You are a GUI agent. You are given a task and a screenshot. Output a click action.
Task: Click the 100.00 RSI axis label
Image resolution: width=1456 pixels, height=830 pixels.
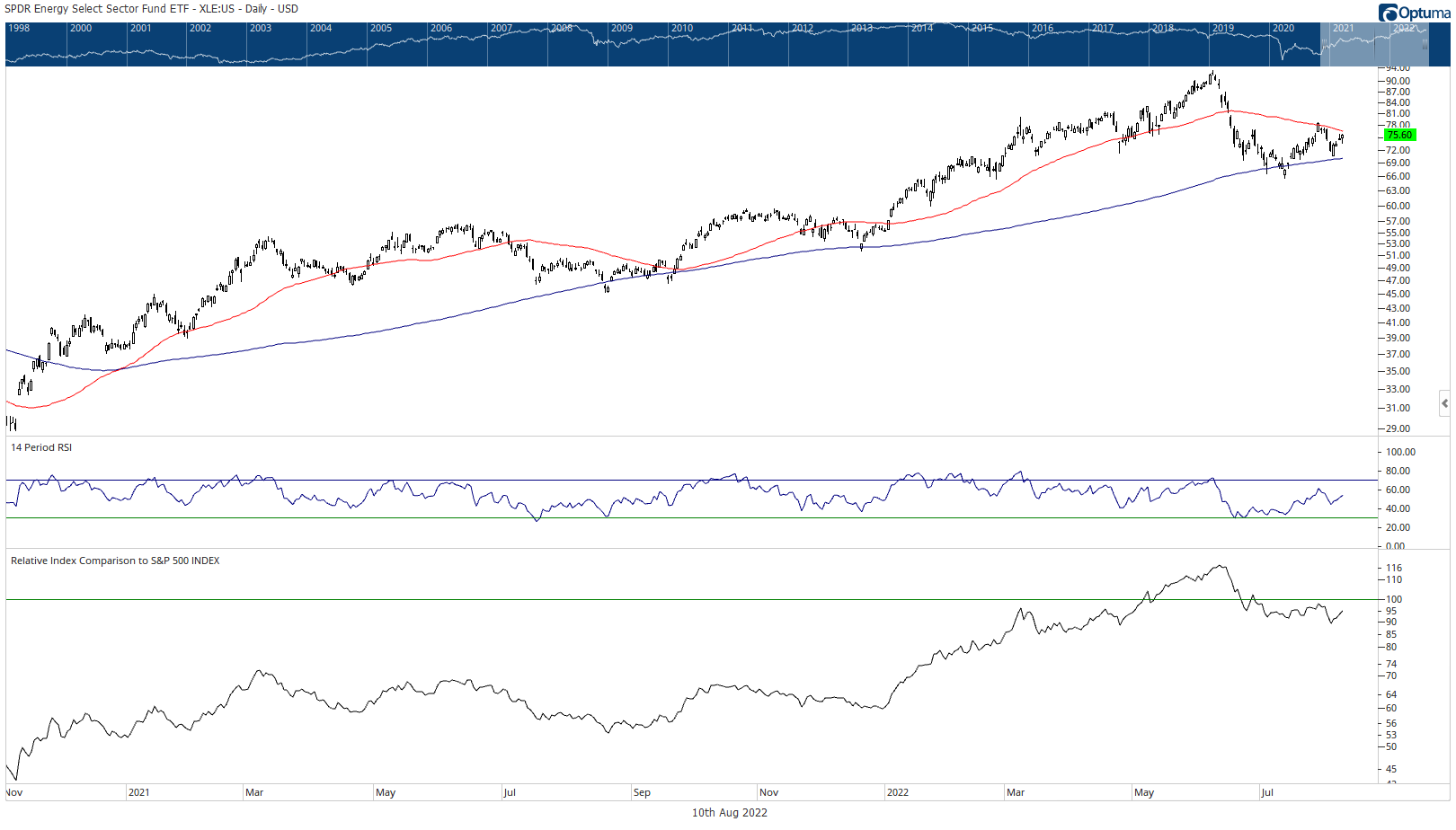(x=1401, y=452)
